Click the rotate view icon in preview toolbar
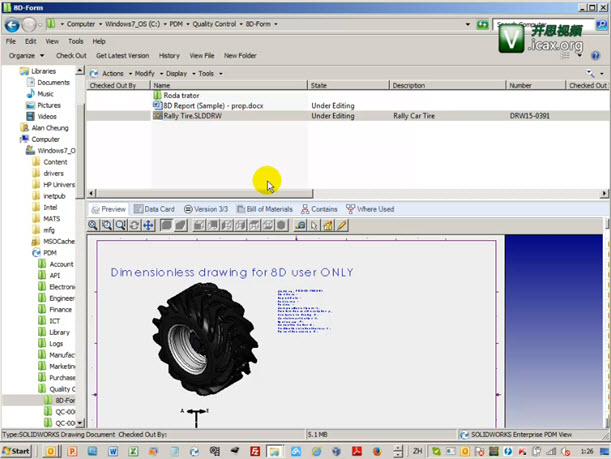This screenshot has height=459, width=611. click(x=135, y=226)
